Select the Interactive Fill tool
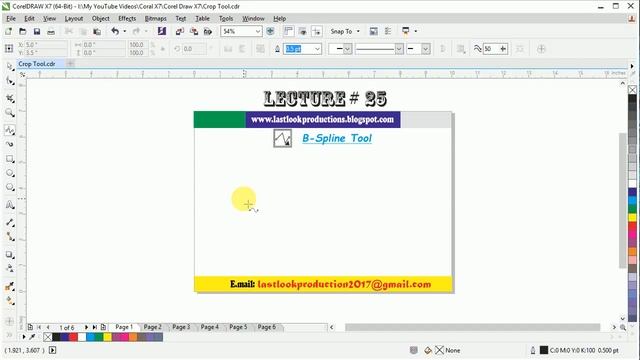The width and height of the screenshot is (640, 360). pyautogui.click(x=10, y=301)
